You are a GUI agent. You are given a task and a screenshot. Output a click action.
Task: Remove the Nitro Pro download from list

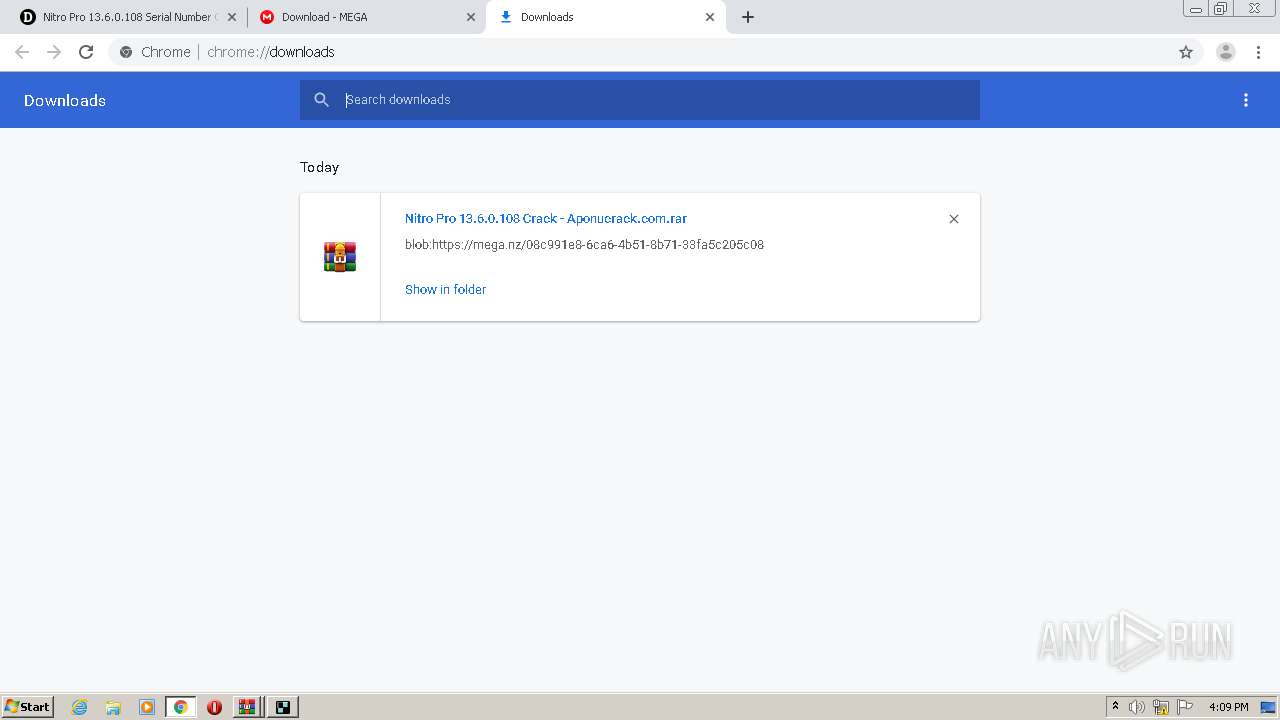[x=954, y=219]
